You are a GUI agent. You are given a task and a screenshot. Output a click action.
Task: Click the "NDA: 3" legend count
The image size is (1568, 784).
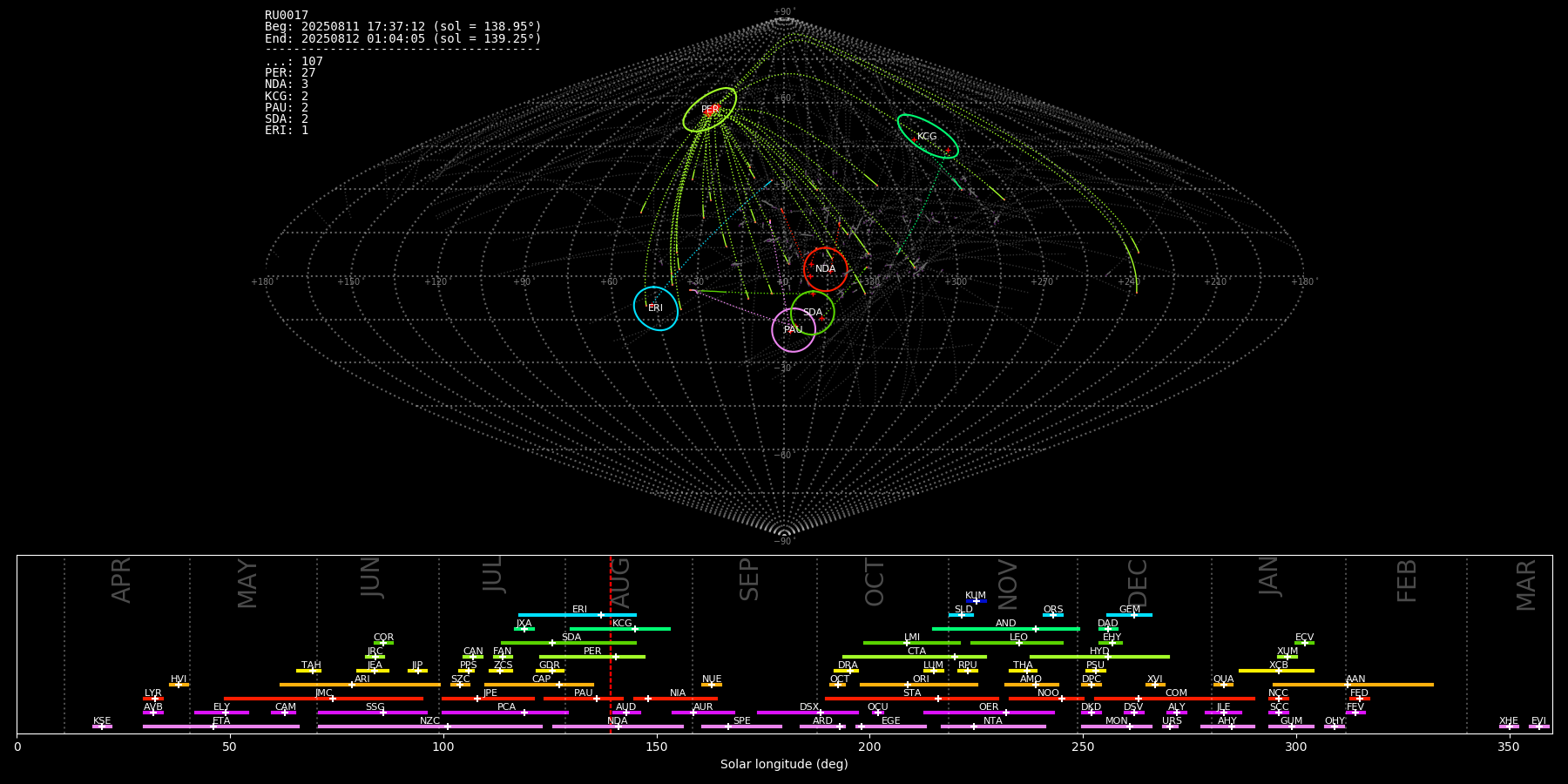tap(287, 84)
